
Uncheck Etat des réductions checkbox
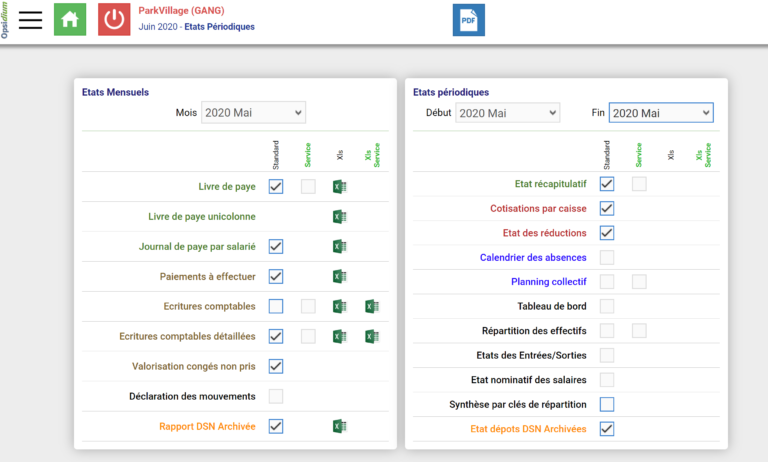607,233
